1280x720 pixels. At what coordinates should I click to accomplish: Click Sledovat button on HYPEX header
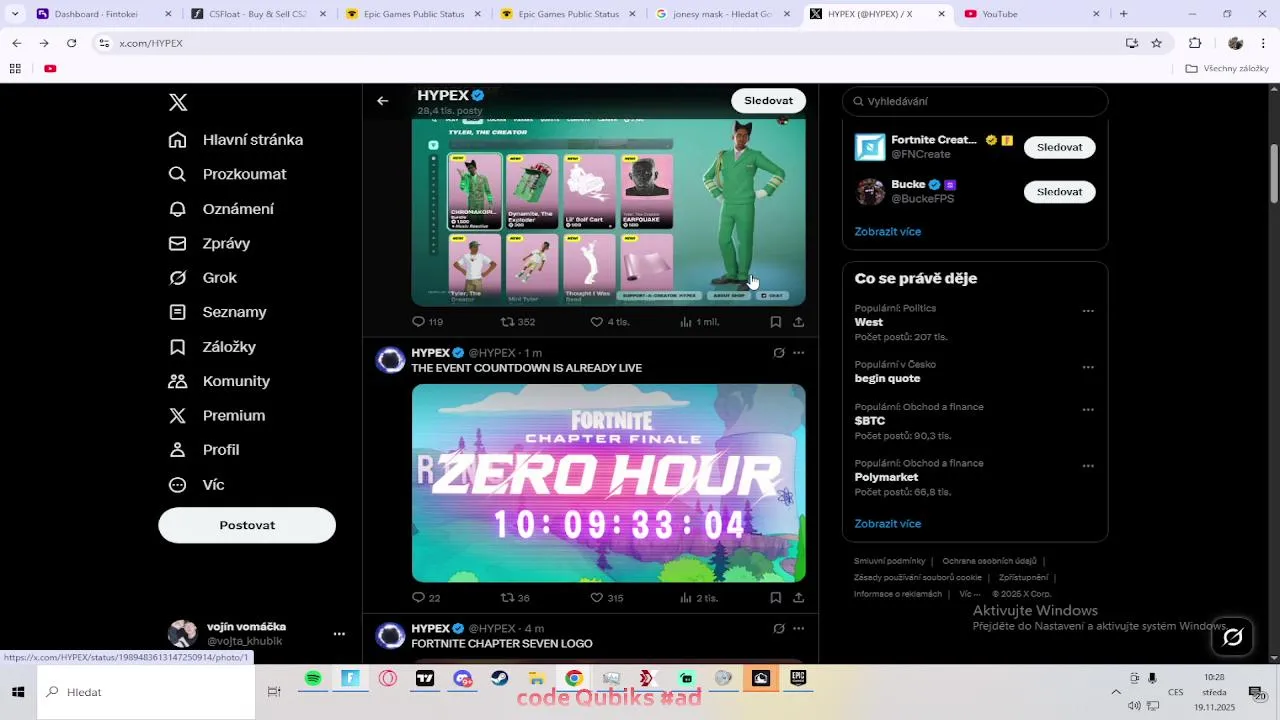coord(768,101)
